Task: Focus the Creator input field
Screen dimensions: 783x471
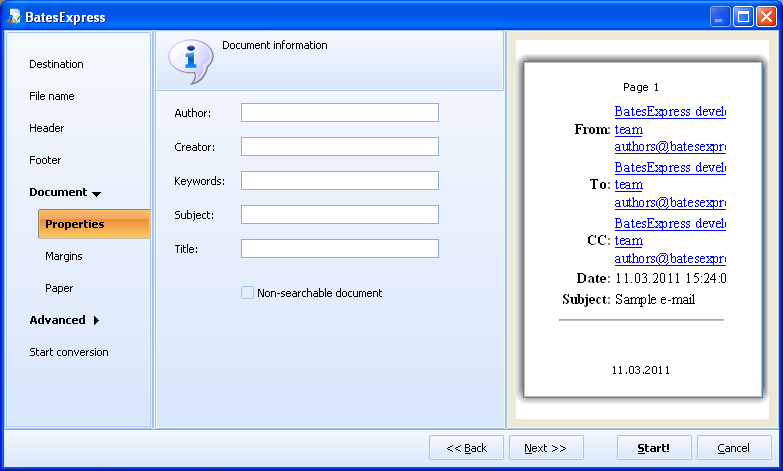Action: (340, 146)
